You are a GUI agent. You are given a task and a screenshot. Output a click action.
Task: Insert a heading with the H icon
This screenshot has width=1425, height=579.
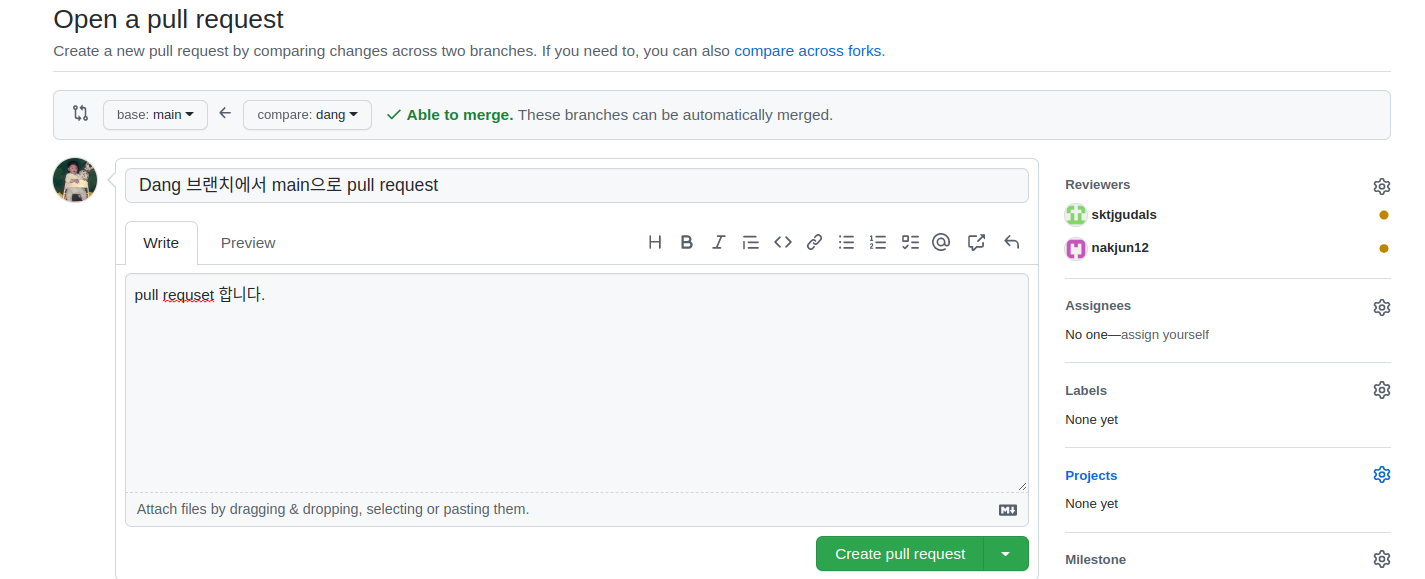655,242
